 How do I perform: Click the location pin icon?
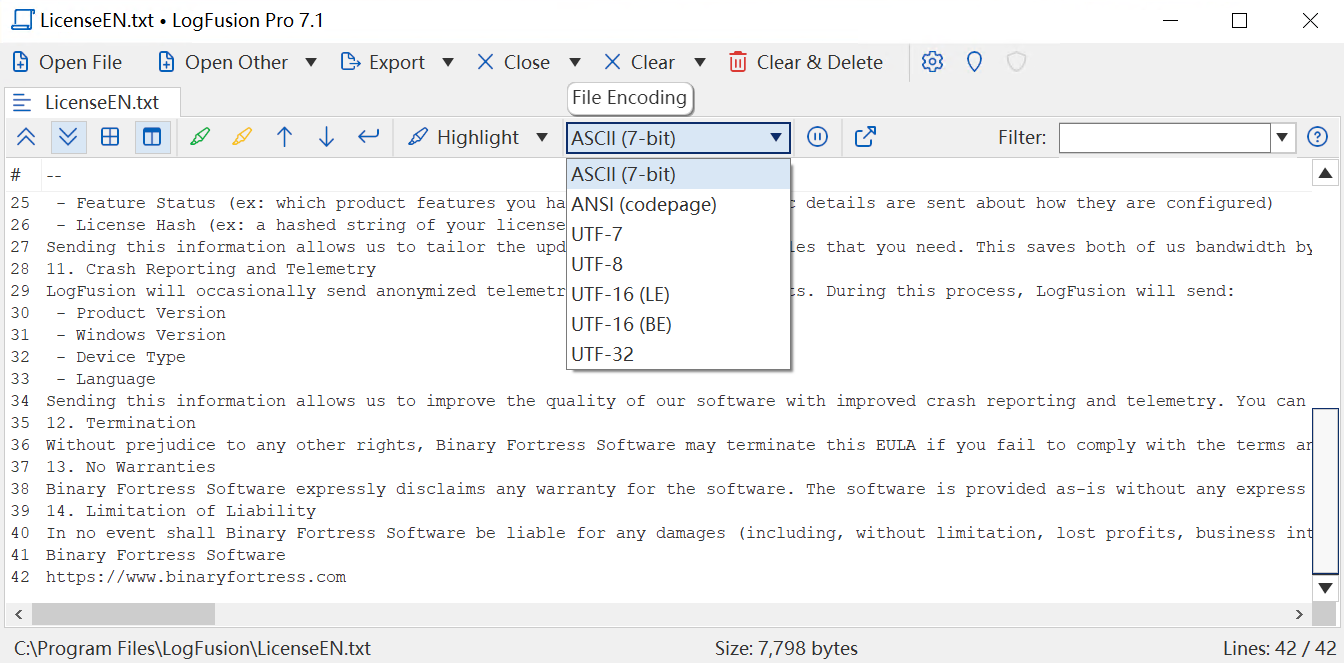click(974, 62)
